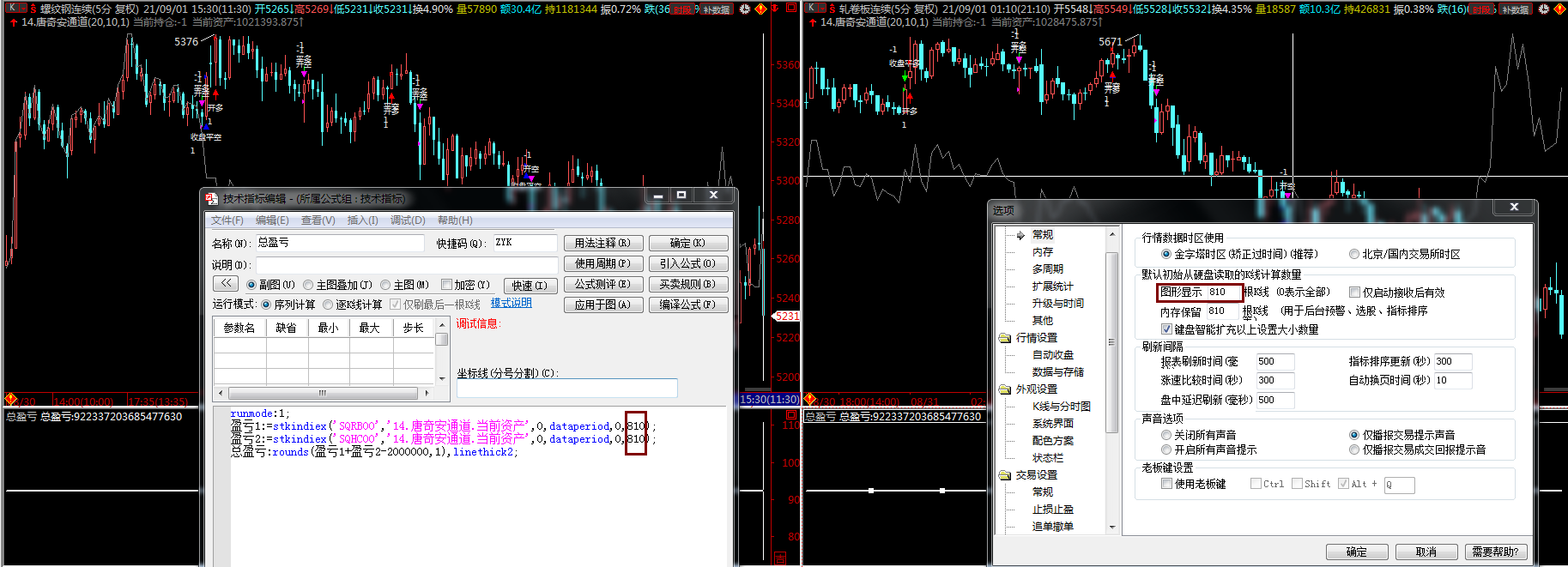The image size is (1568, 567).
Task: Click the 坐标线 input field
Action: coord(566,389)
